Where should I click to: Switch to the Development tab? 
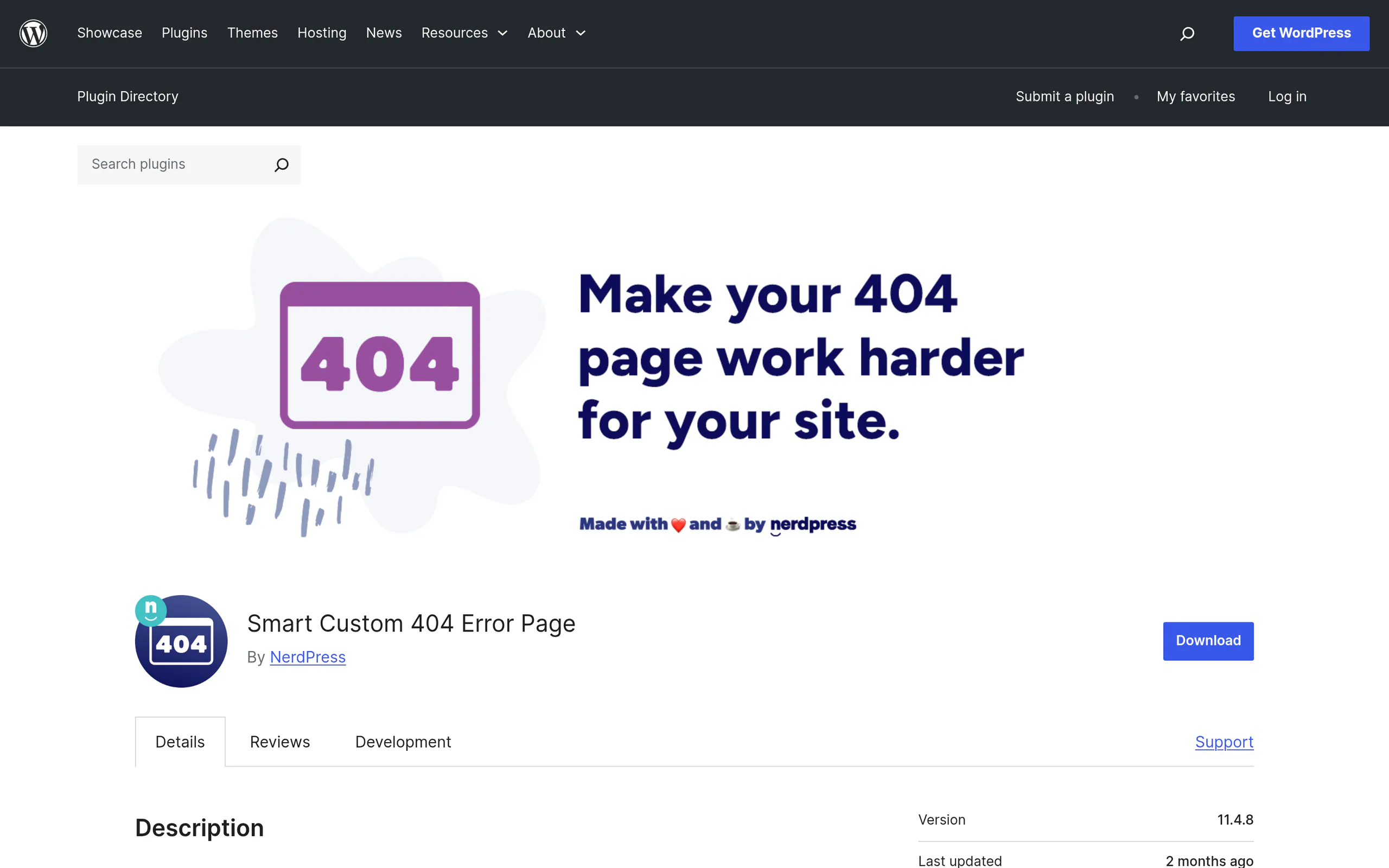[403, 742]
